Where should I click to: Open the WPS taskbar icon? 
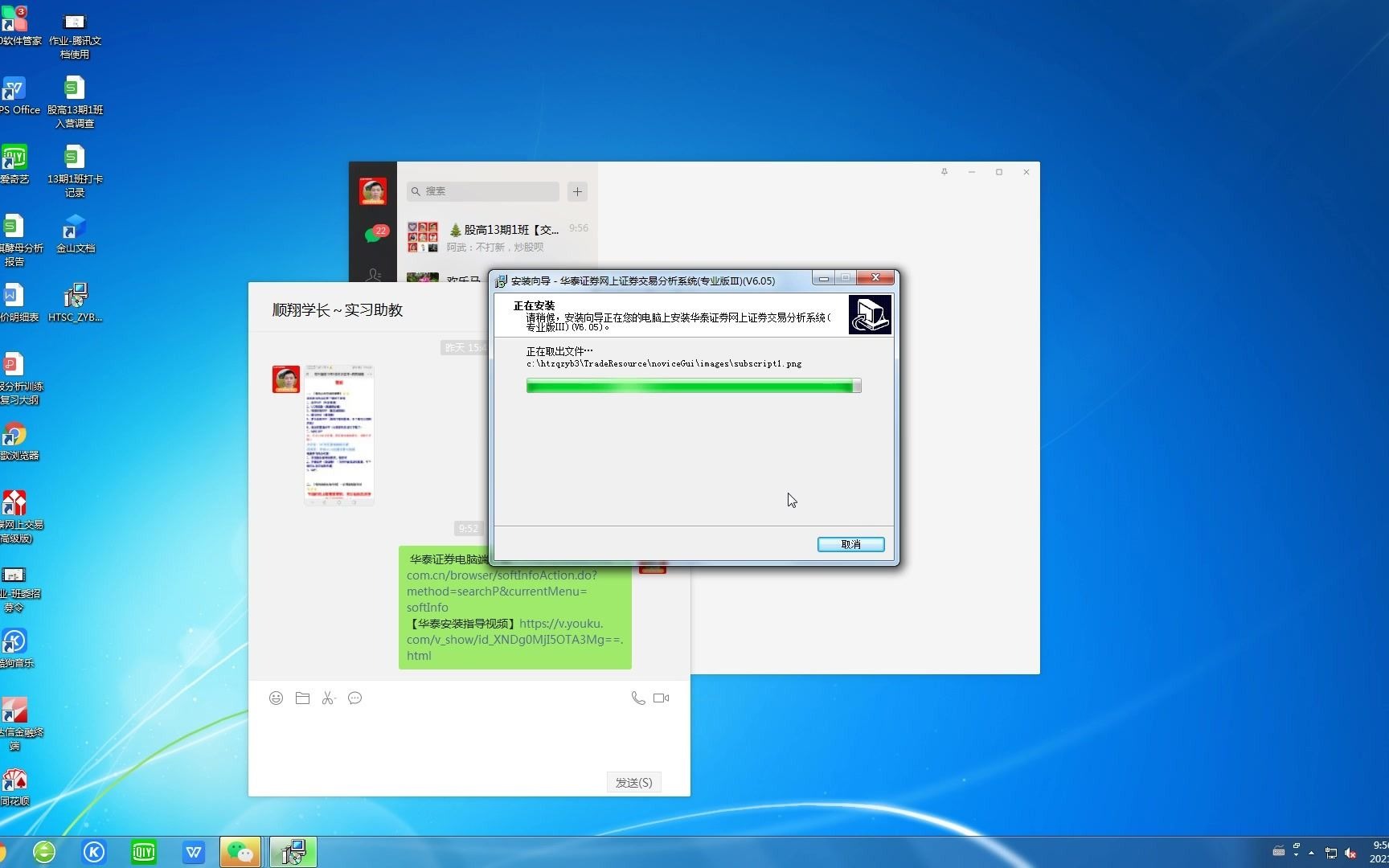(193, 852)
